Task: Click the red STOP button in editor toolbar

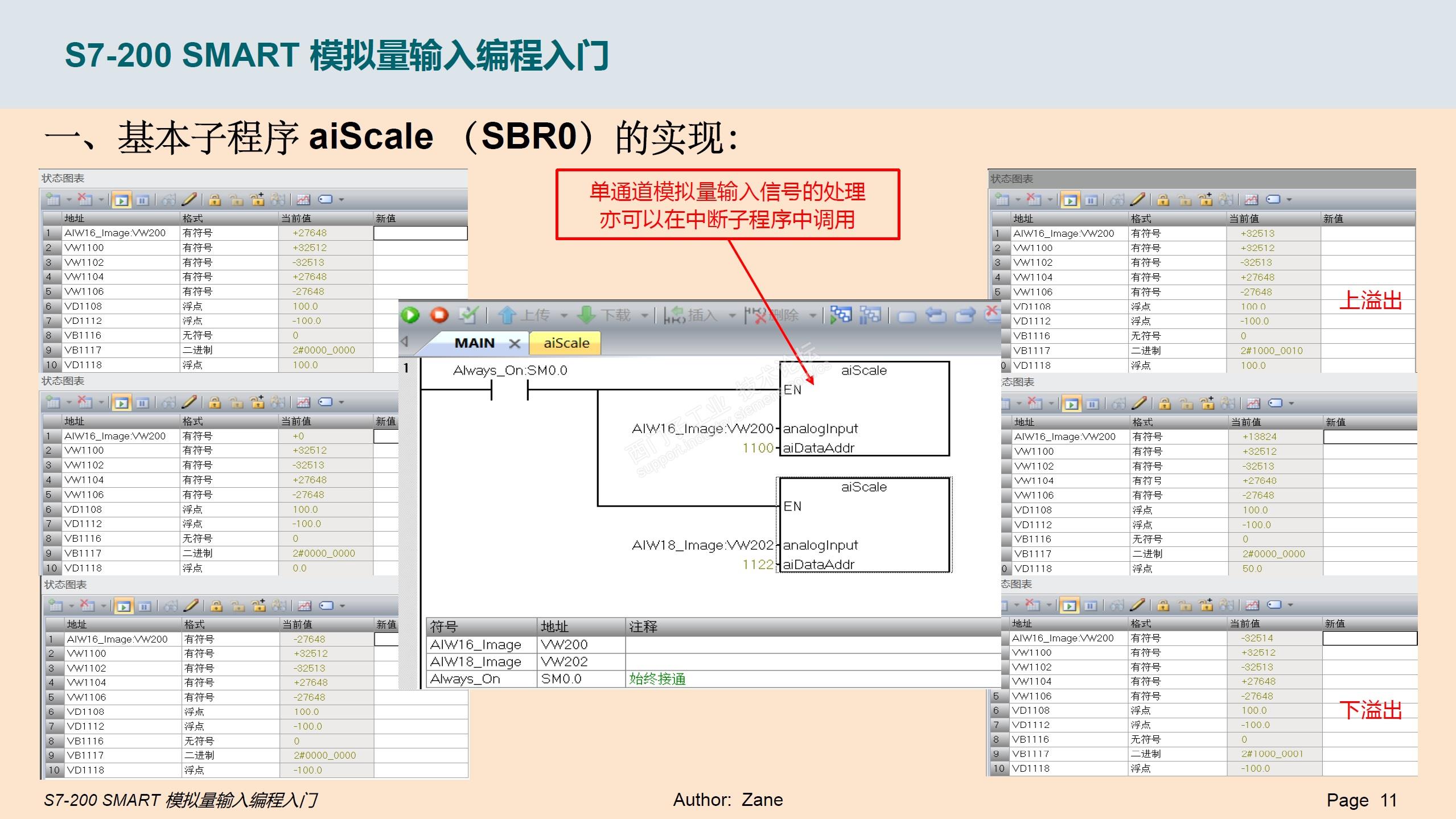Action: point(439,315)
